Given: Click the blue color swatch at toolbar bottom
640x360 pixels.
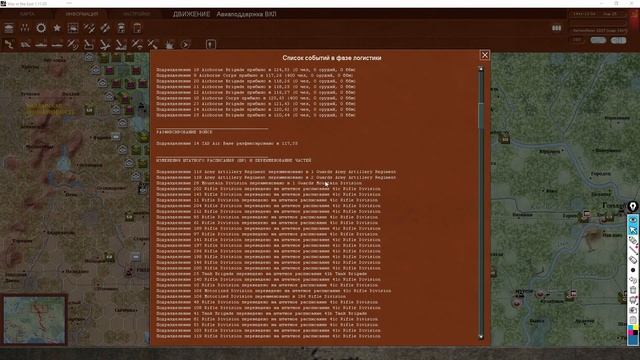Looking at the screenshot, I should (633, 340).
